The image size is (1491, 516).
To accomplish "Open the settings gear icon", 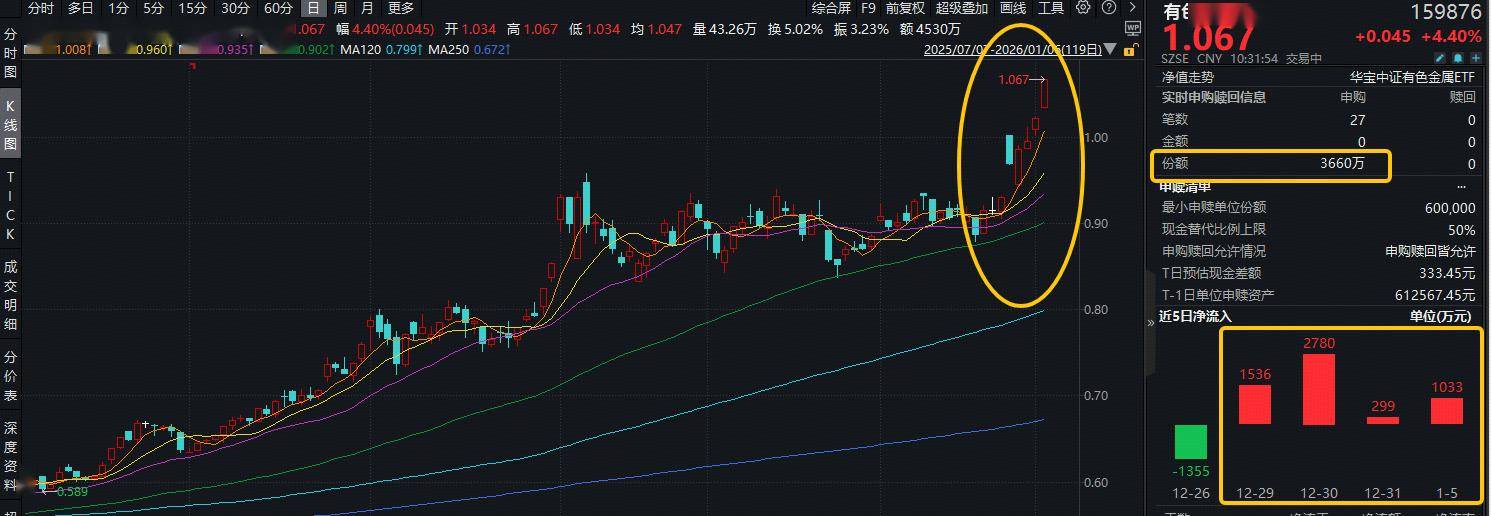I will 1083,8.
